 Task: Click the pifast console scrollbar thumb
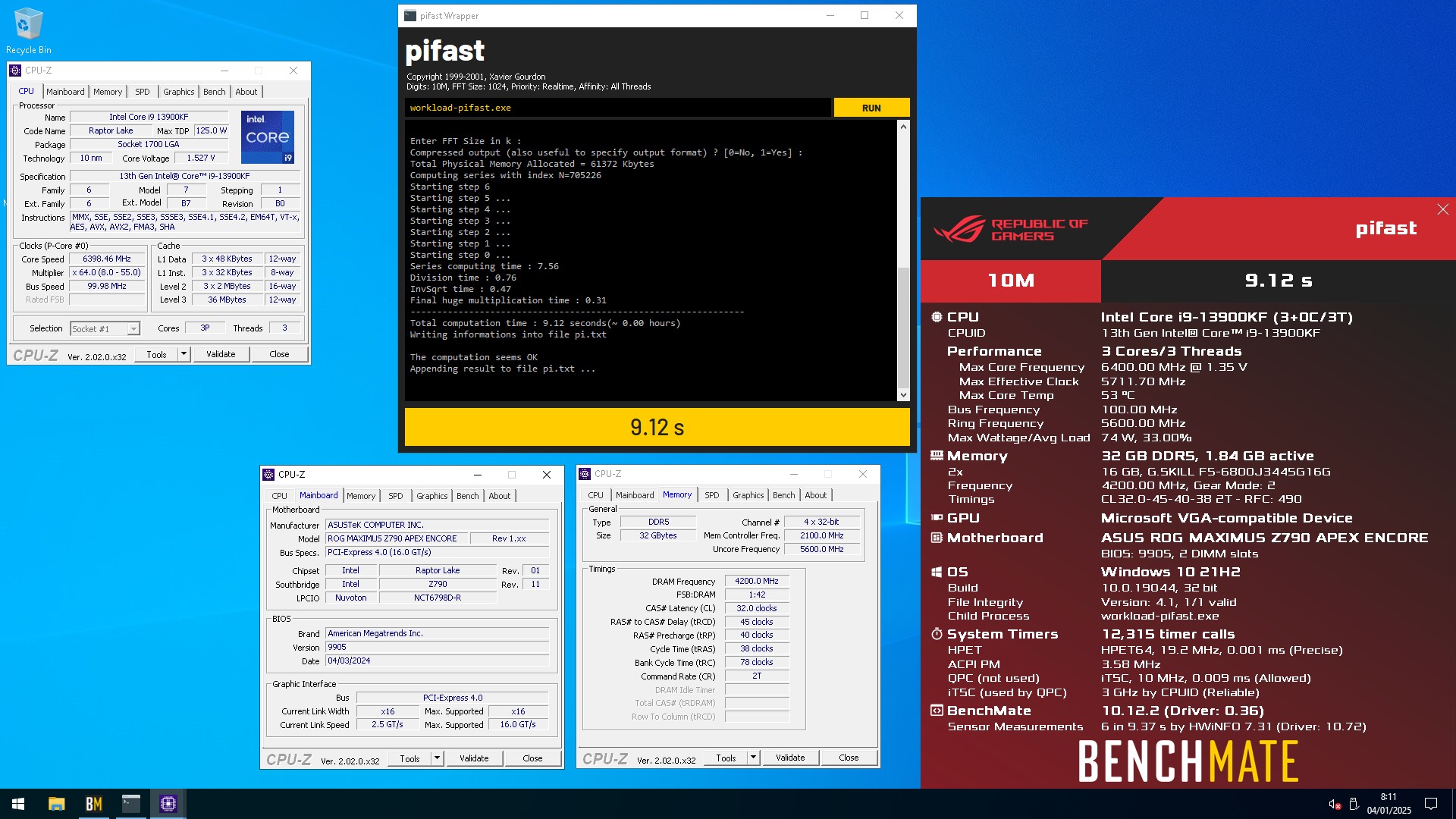[x=903, y=328]
